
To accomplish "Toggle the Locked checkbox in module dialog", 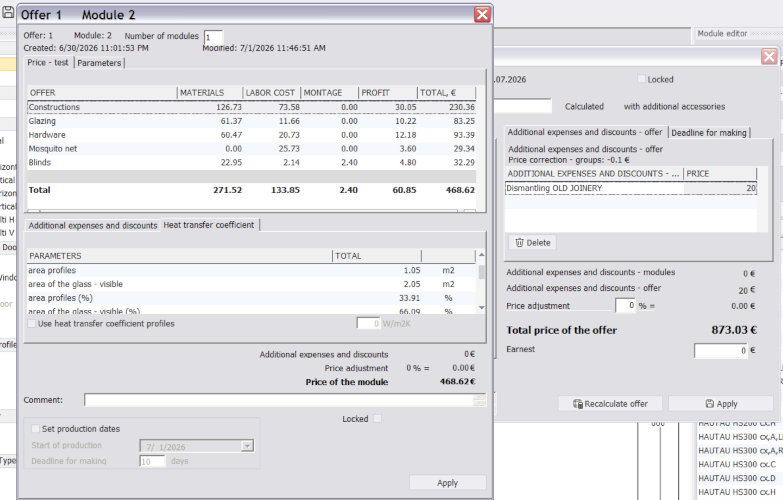I will pyautogui.click(x=378, y=419).
